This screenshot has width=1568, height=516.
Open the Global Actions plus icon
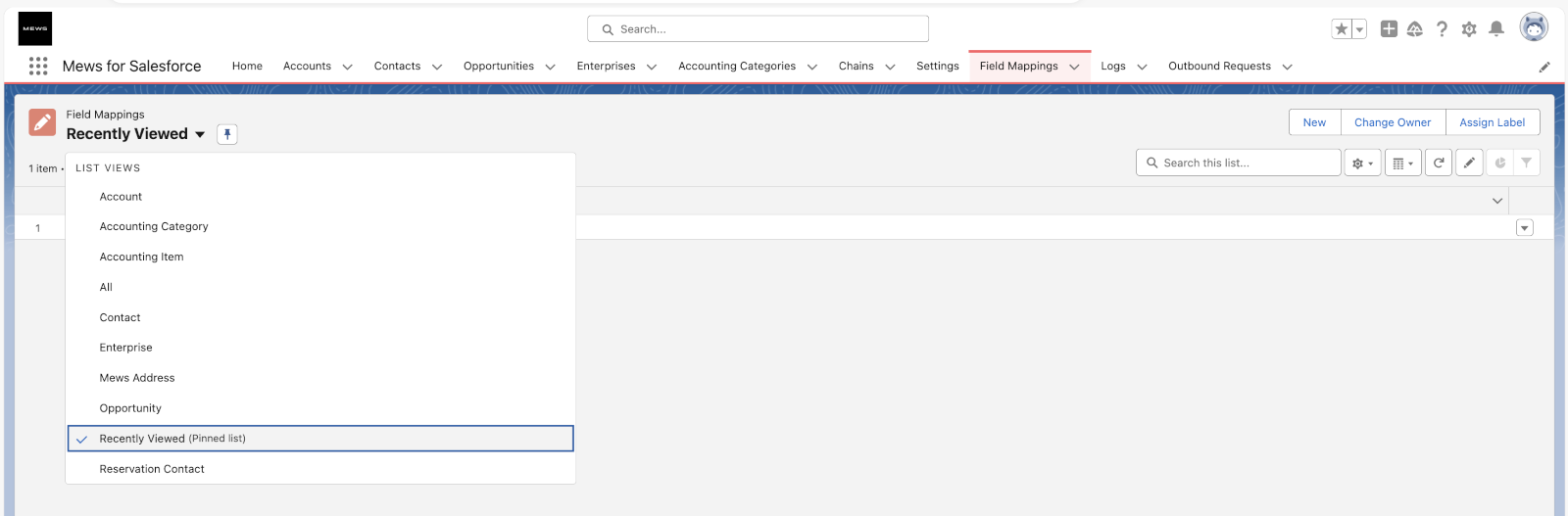click(1389, 29)
